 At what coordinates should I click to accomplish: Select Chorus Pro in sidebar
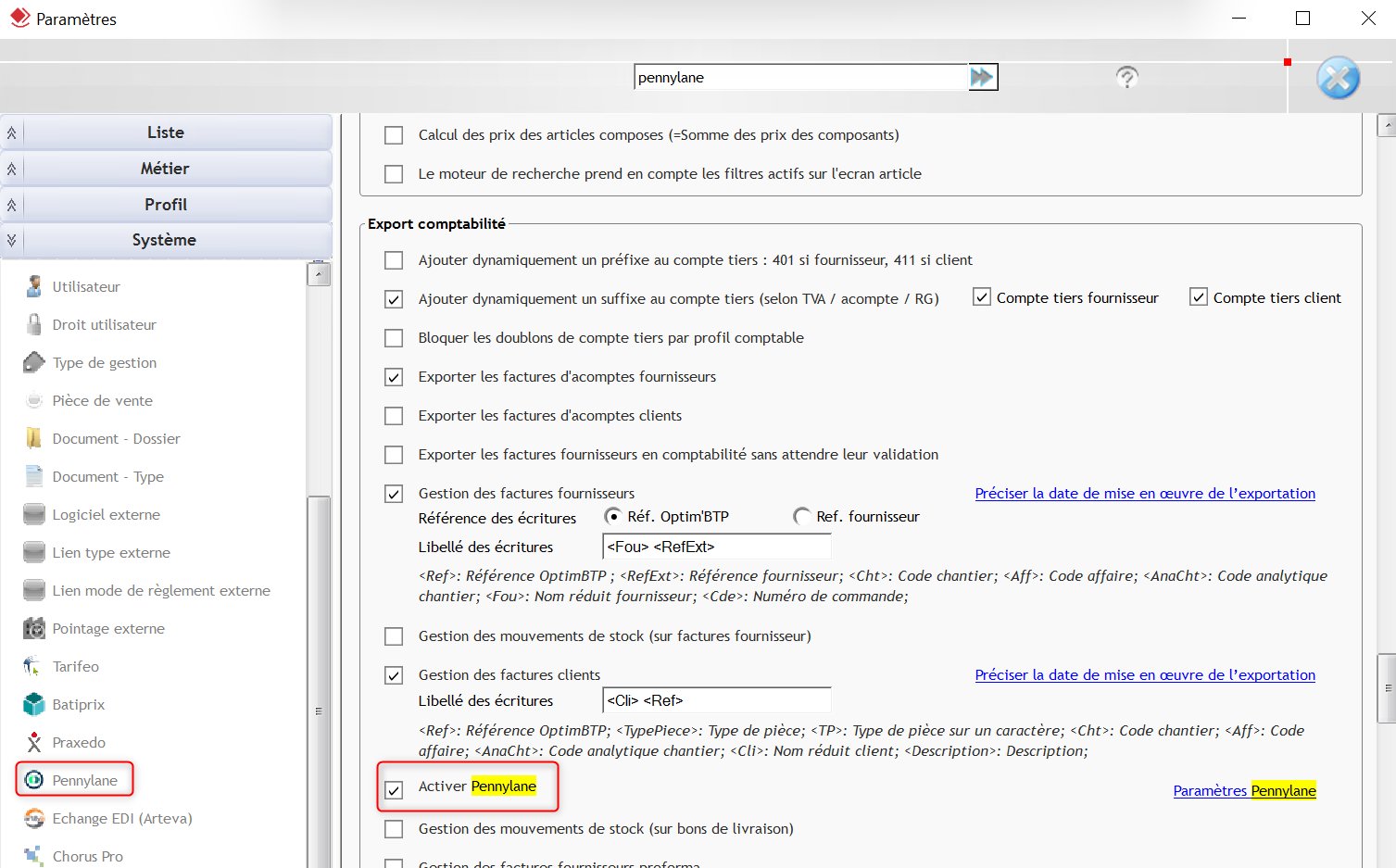pos(87,856)
